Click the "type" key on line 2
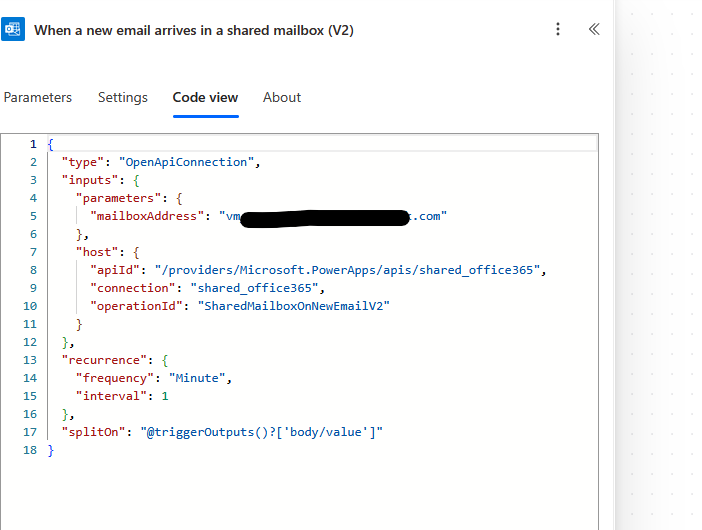702x530 pixels. [82, 162]
